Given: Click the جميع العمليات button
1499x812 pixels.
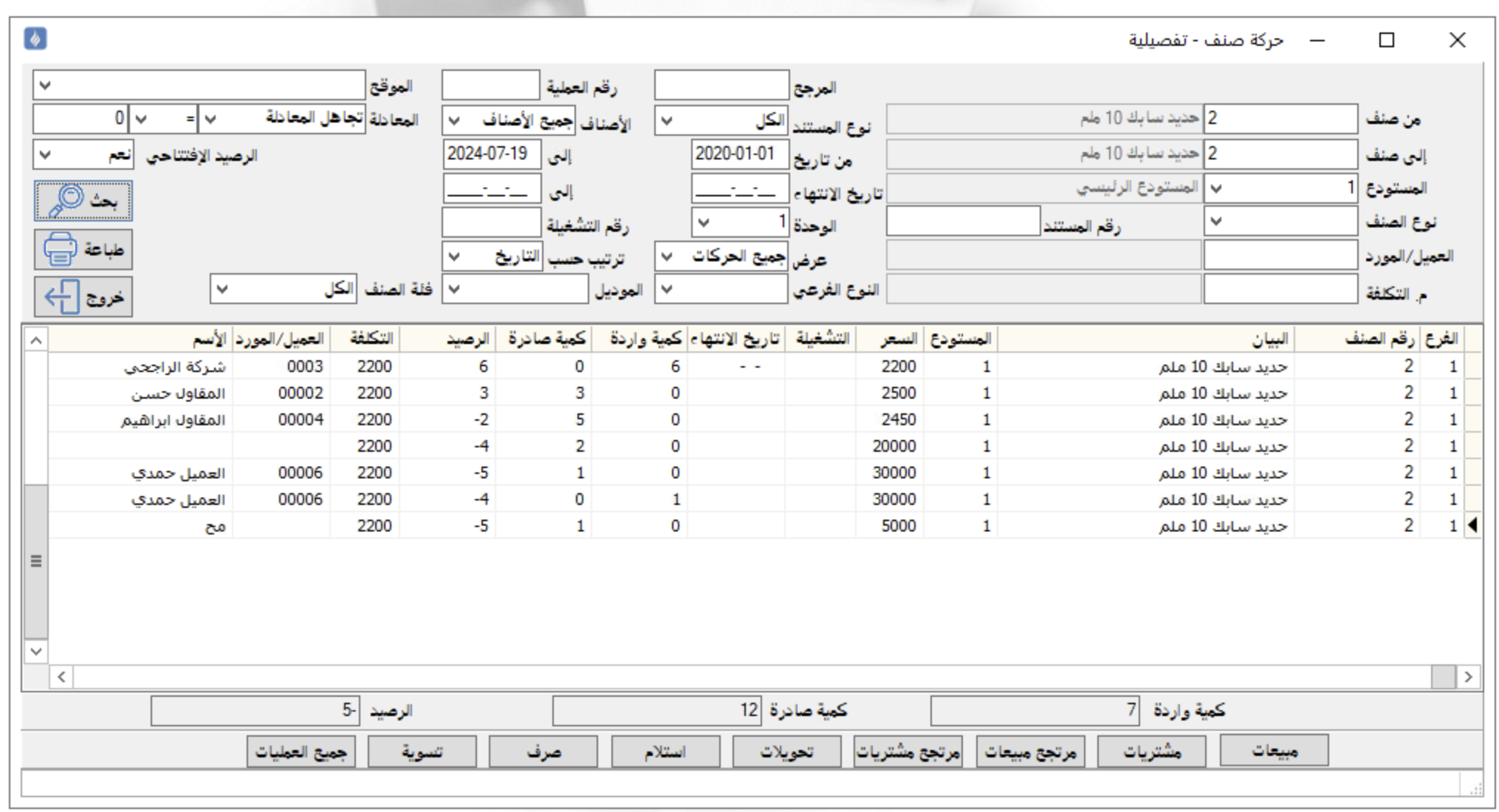Looking at the screenshot, I should [x=301, y=752].
